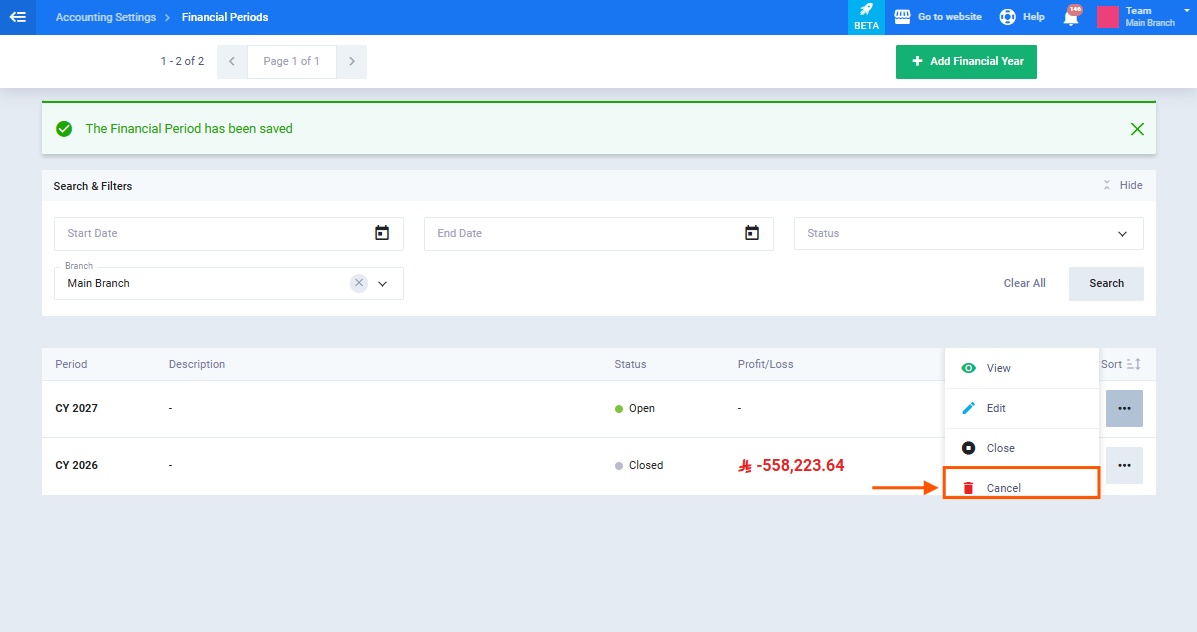The width and height of the screenshot is (1197, 632).
Task: Choose Close in the context menu
Action: [x=1021, y=448]
